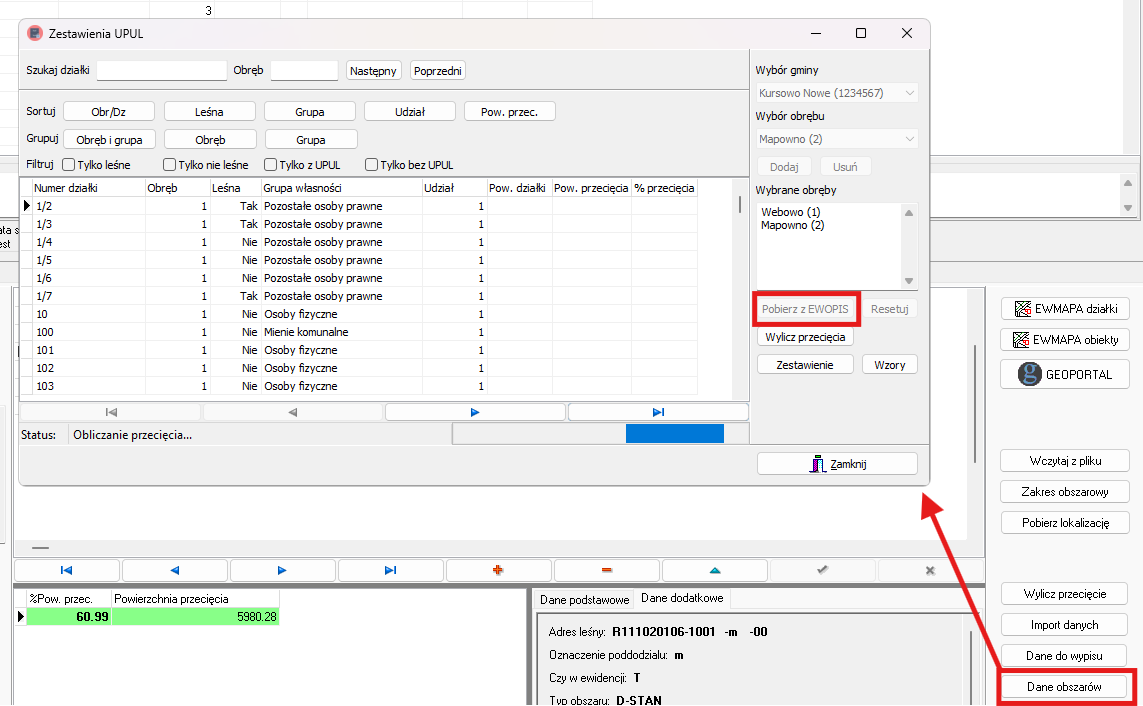Go to previous record in dialog grid navigator
The width and height of the screenshot is (1143, 706).
[x=293, y=412]
